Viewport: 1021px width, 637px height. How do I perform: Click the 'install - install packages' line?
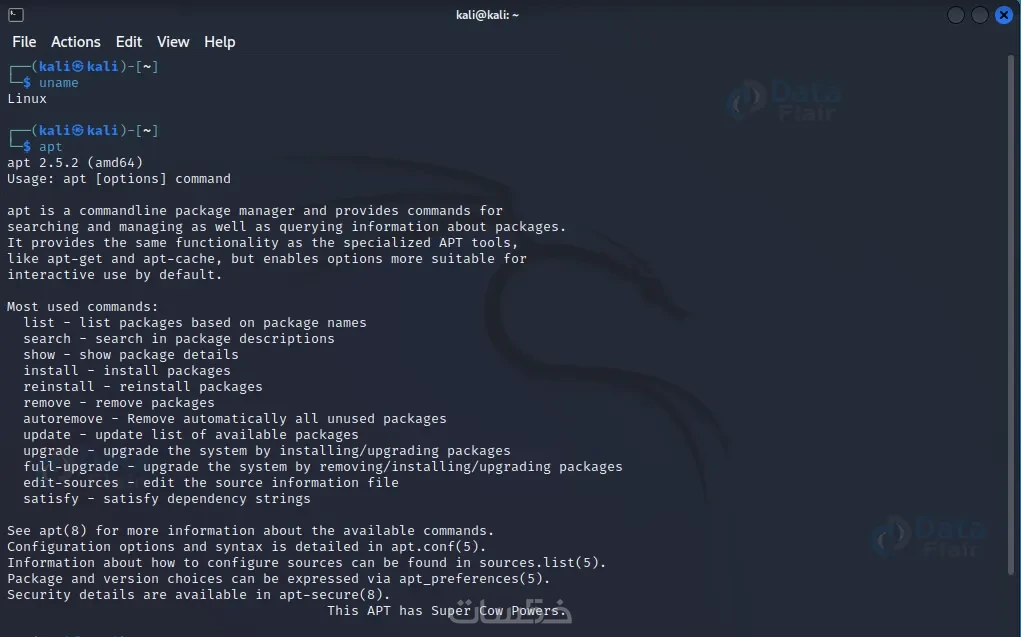[127, 371]
